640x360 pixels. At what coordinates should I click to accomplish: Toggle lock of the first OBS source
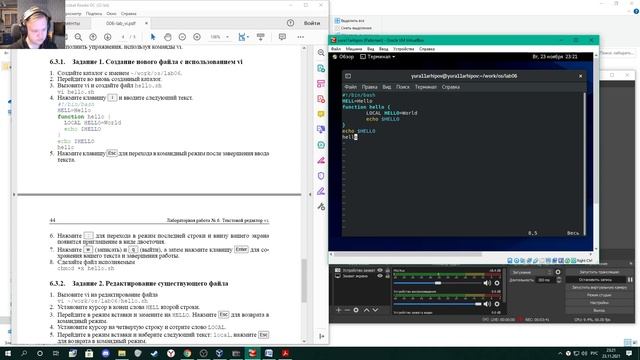click(387, 270)
